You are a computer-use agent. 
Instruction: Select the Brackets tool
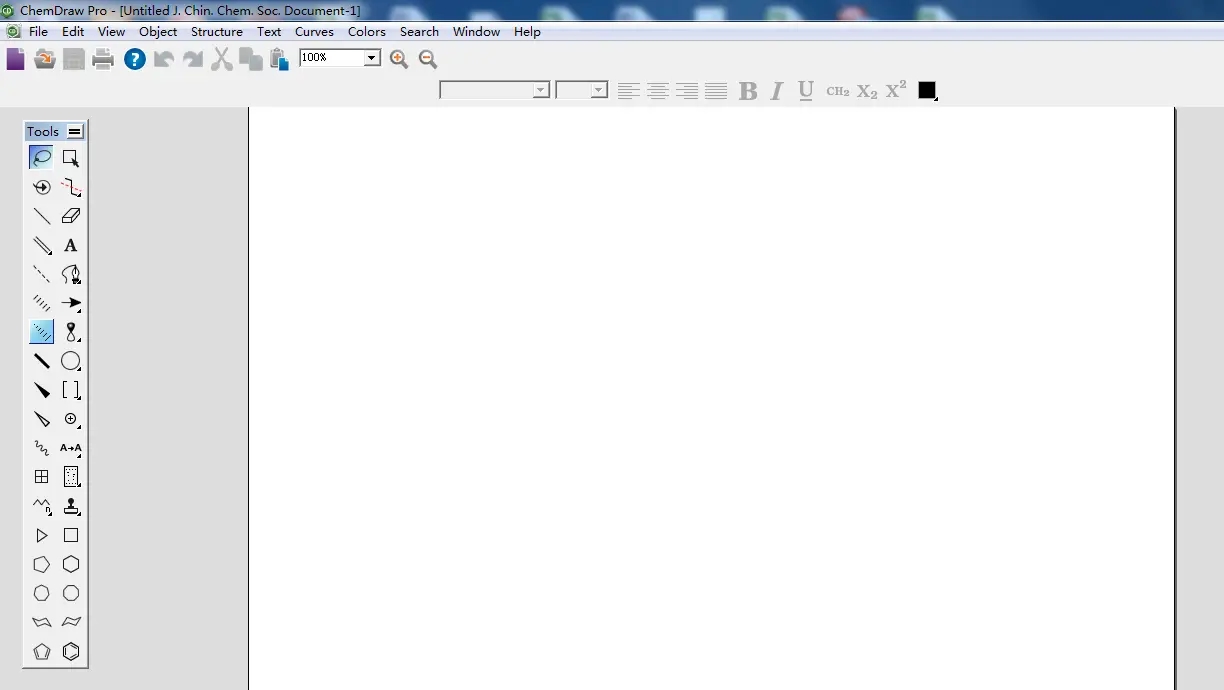click(x=71, y=390)
